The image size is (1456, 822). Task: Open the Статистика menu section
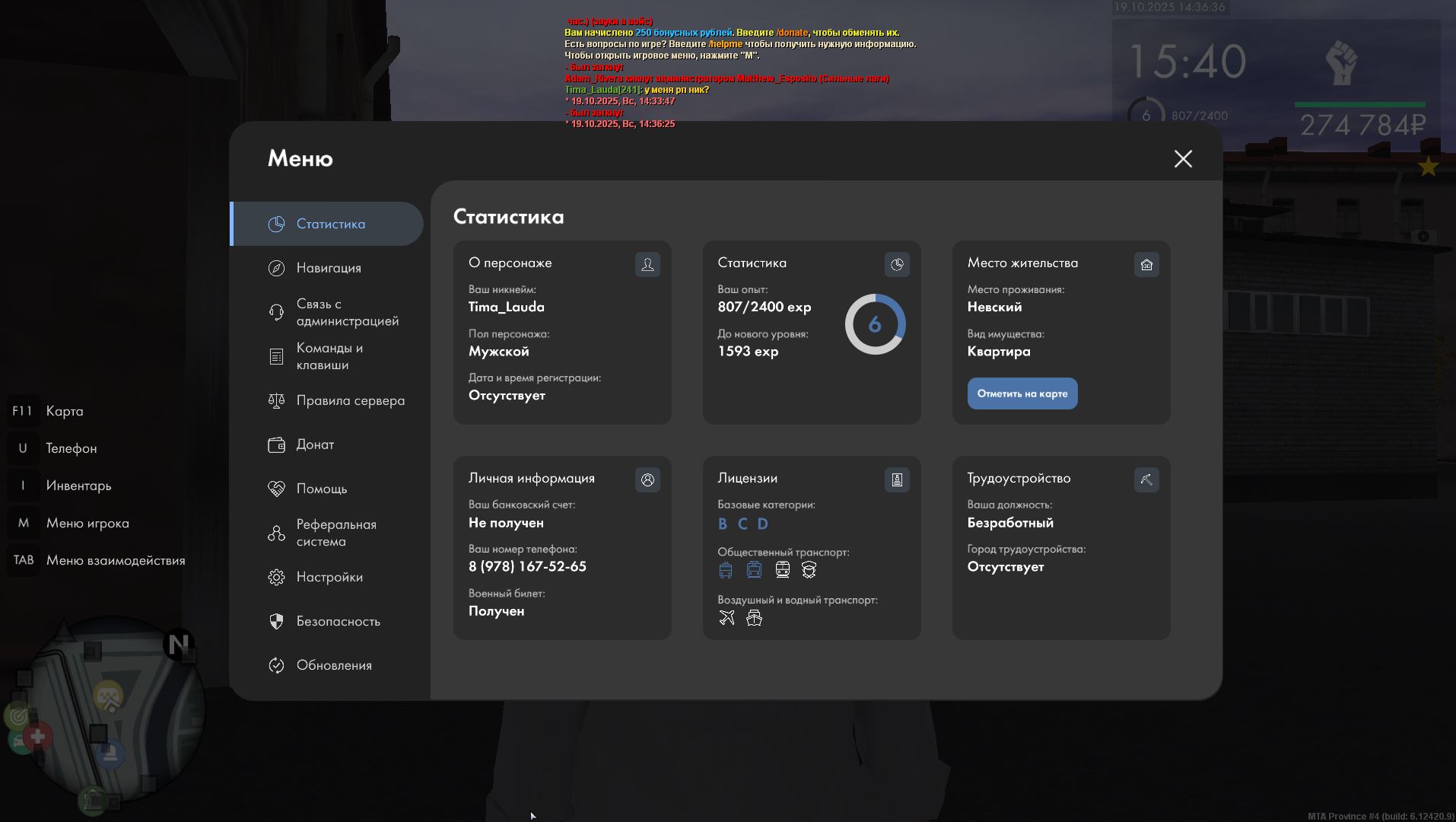326,224
